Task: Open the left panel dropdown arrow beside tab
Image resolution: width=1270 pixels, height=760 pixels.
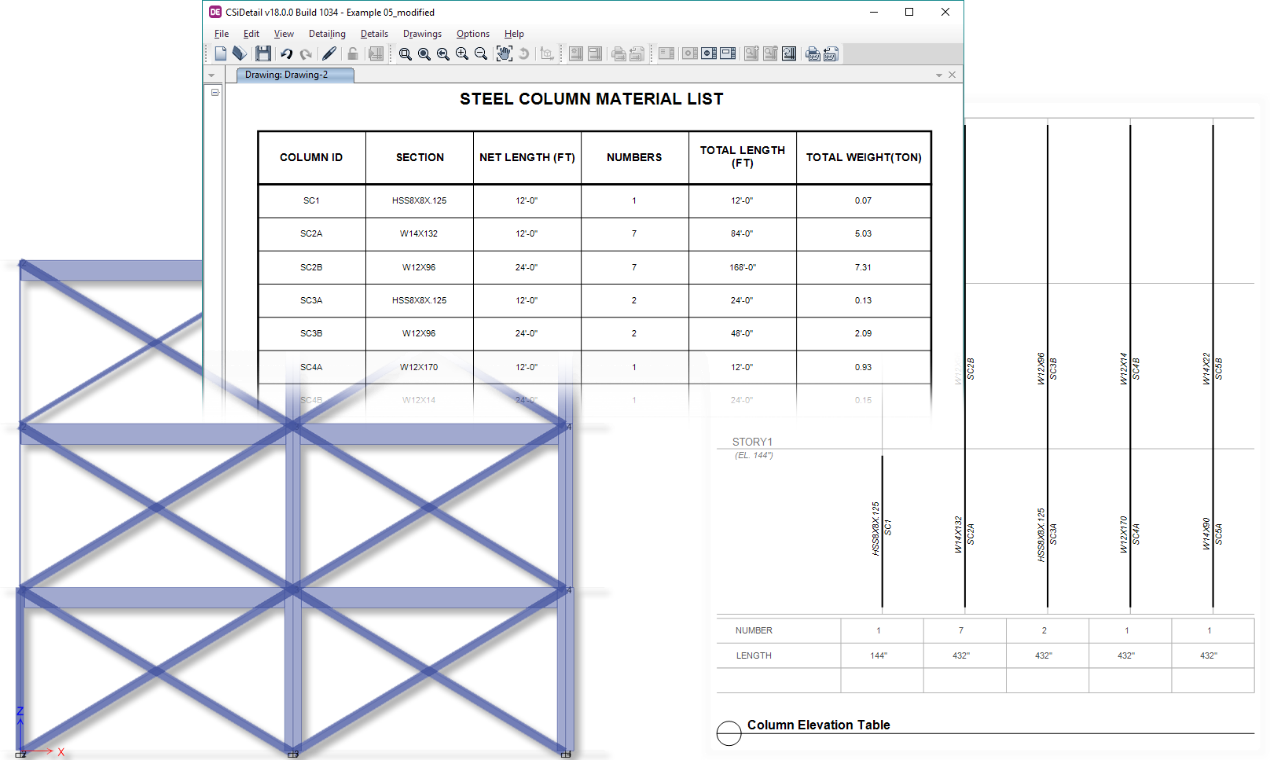Action: pos(211,75)
